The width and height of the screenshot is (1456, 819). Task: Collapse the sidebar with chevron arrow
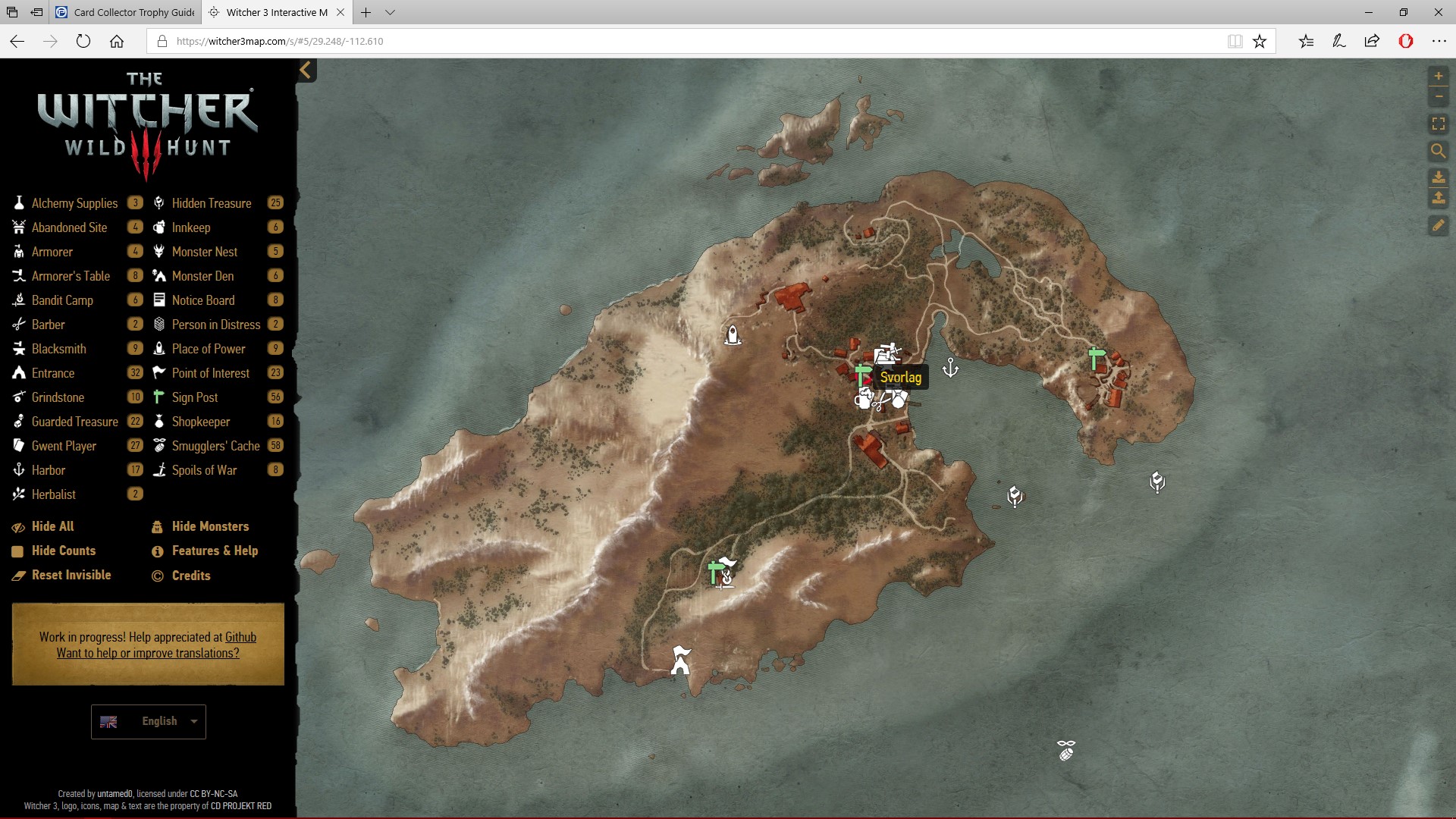[306, 71]
